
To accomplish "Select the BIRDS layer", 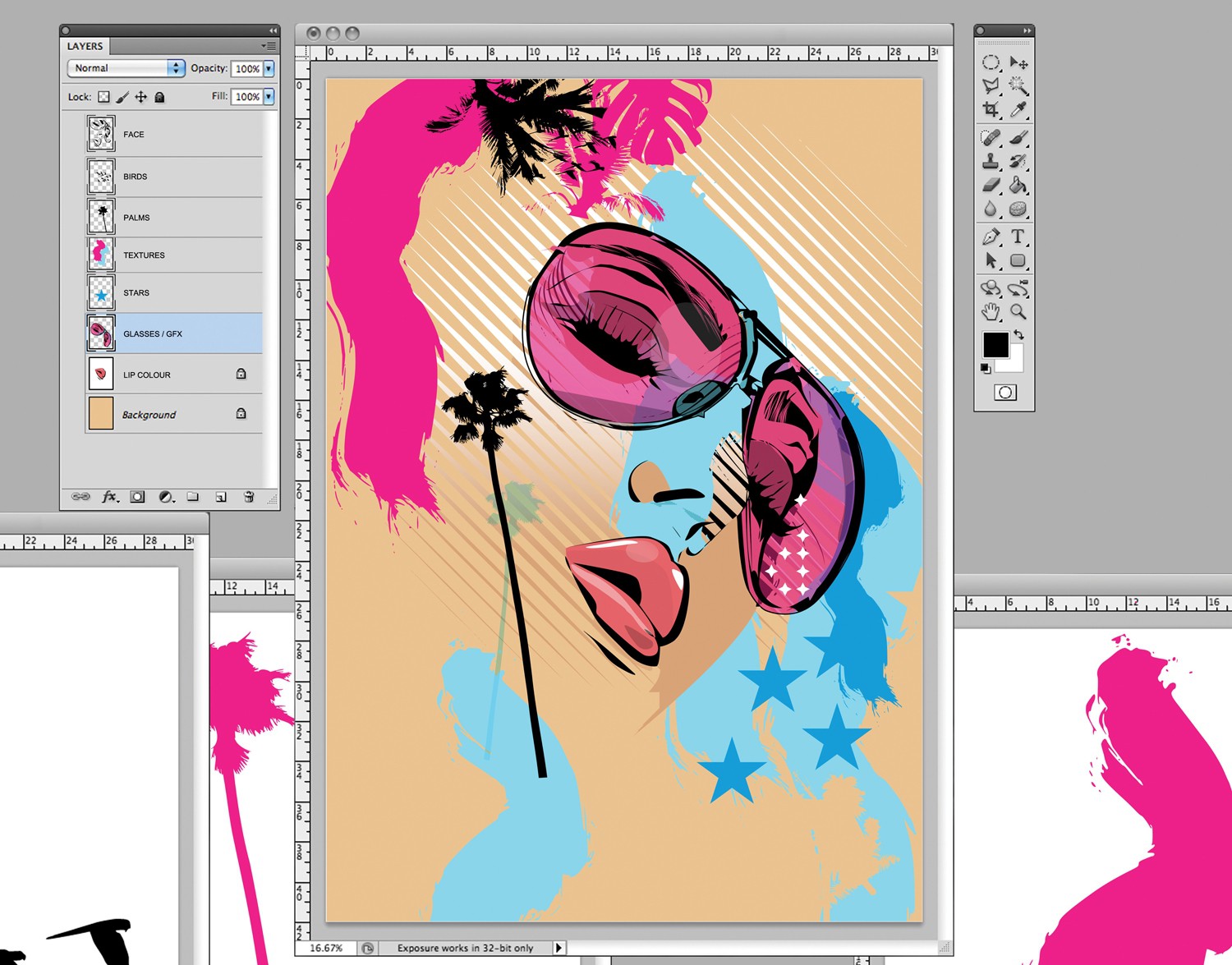I will [174, 177].
